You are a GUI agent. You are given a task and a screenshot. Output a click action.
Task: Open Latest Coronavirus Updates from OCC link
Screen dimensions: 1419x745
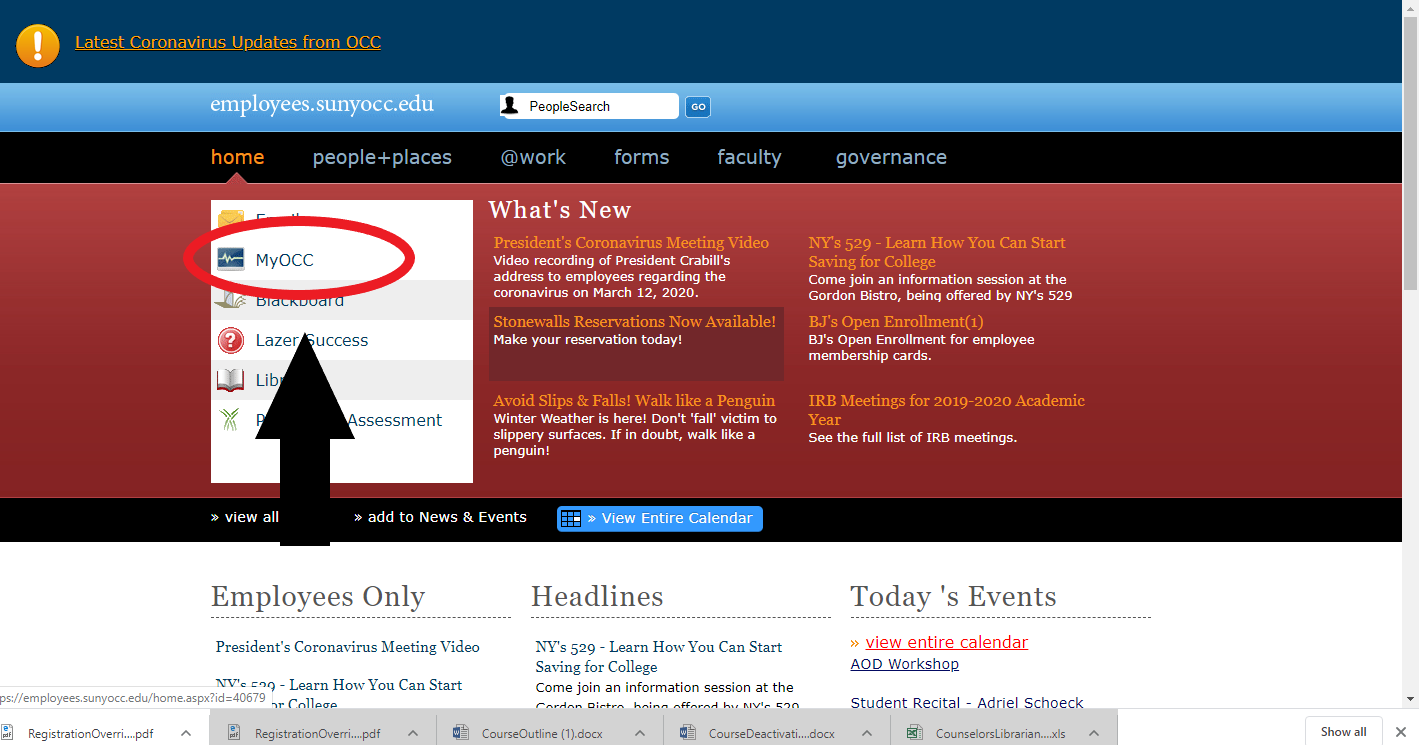coord(228,42)
